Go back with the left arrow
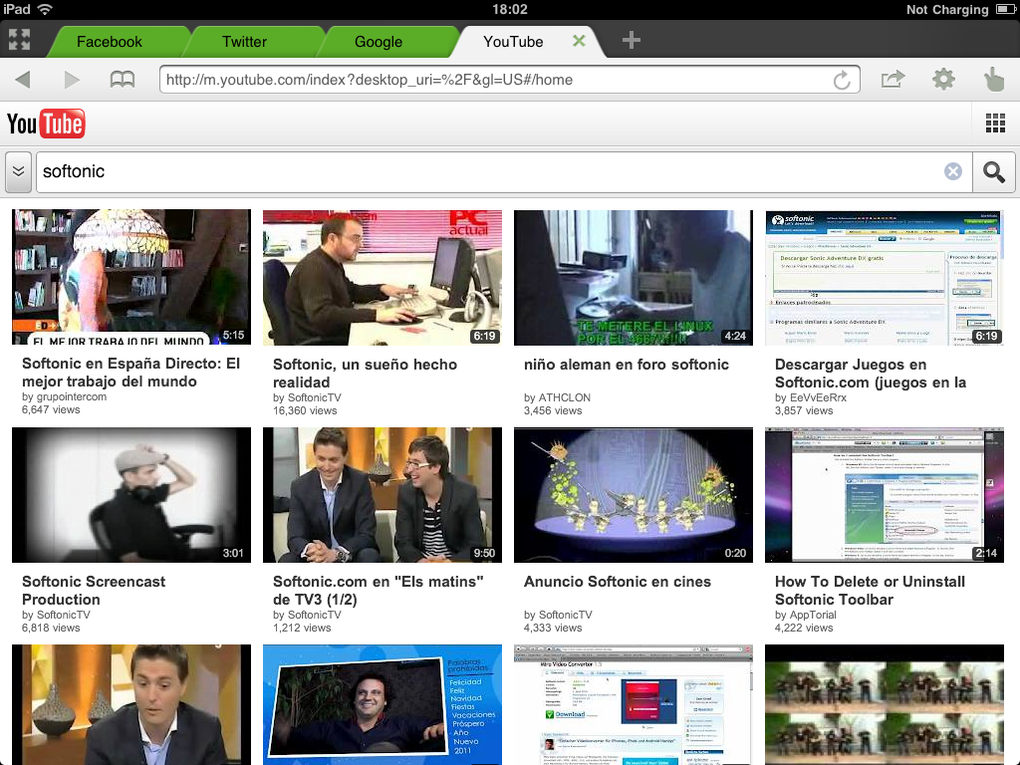Image resolution: width=1020 pixels, height=765 pixels. [23, 79]
